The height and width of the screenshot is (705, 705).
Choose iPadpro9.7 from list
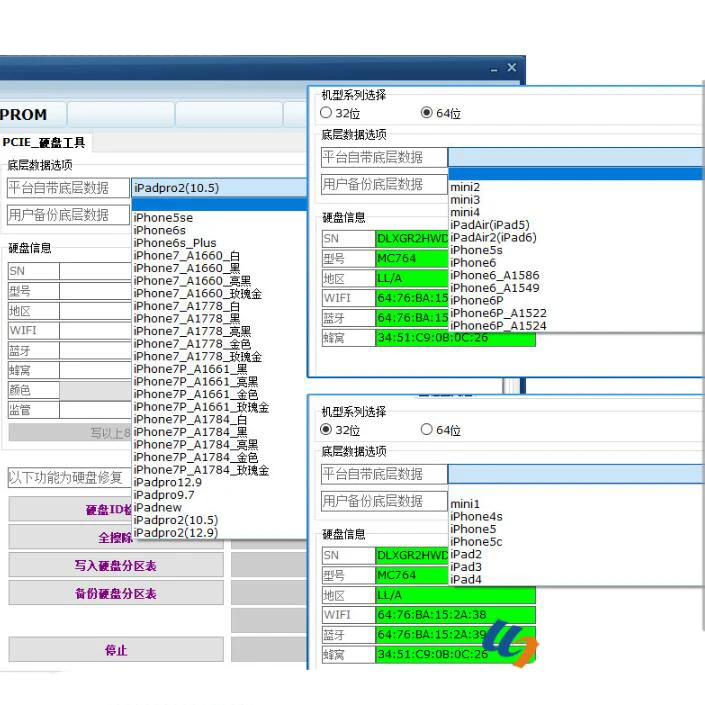tap(164, 495)
